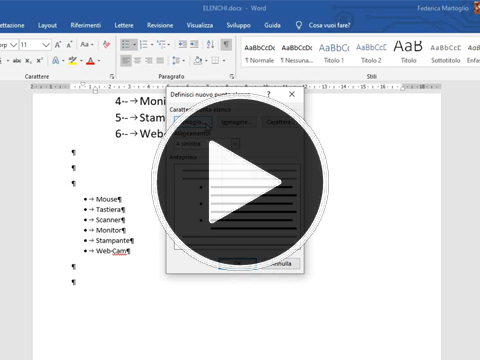Open the numbering library dropdown arrow
The height and width of the screenshot is (360, 480).
tap(152, 44)
